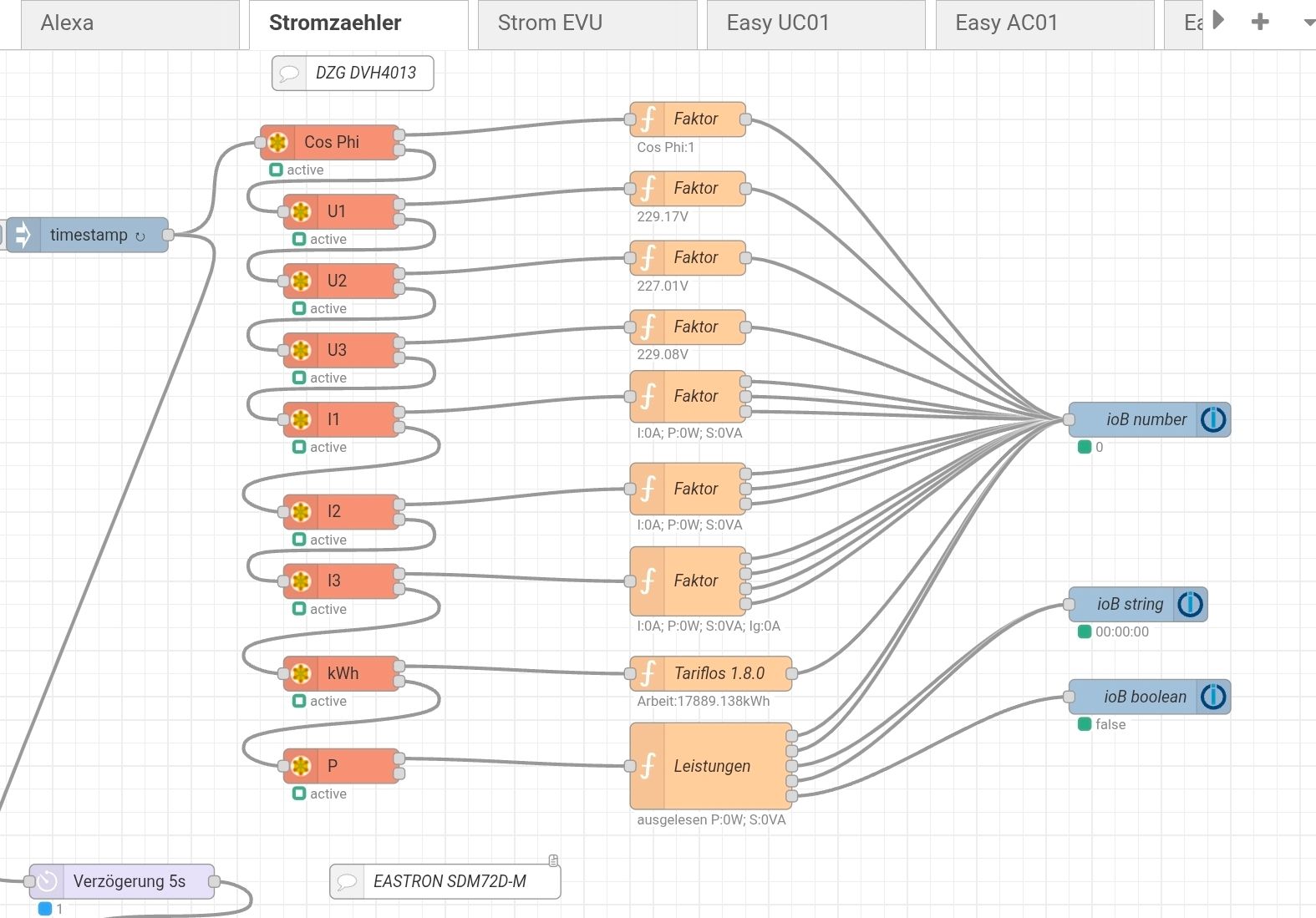The height and width of the screenshot is (918, 1316).
Task: Click comment bubble icon on EASTRON SDM72D-M
Action: coord(347,882)
